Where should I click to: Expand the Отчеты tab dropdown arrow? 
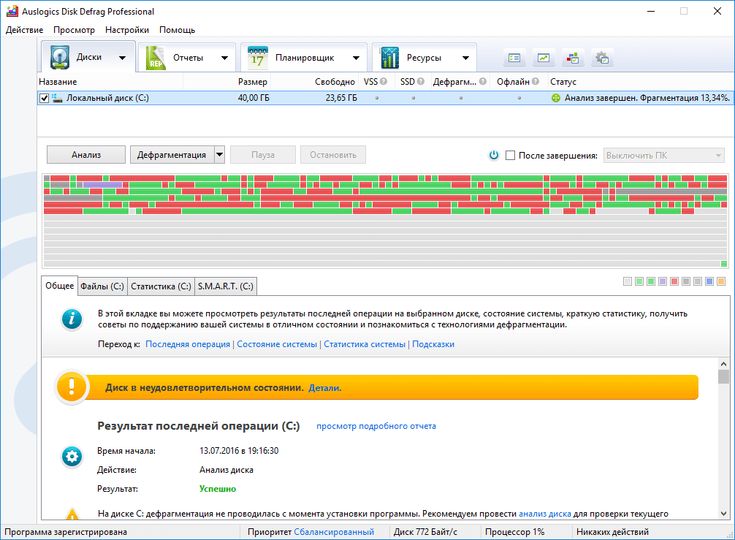pos(225,58)
